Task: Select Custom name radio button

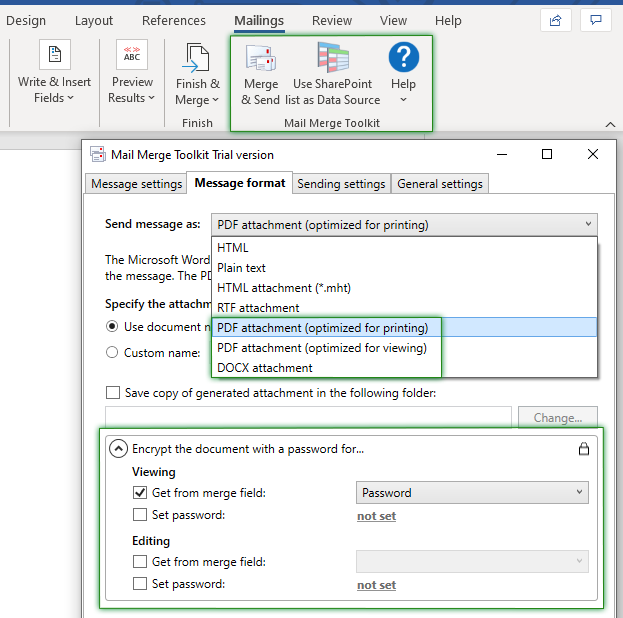Action: click(112, 352)
